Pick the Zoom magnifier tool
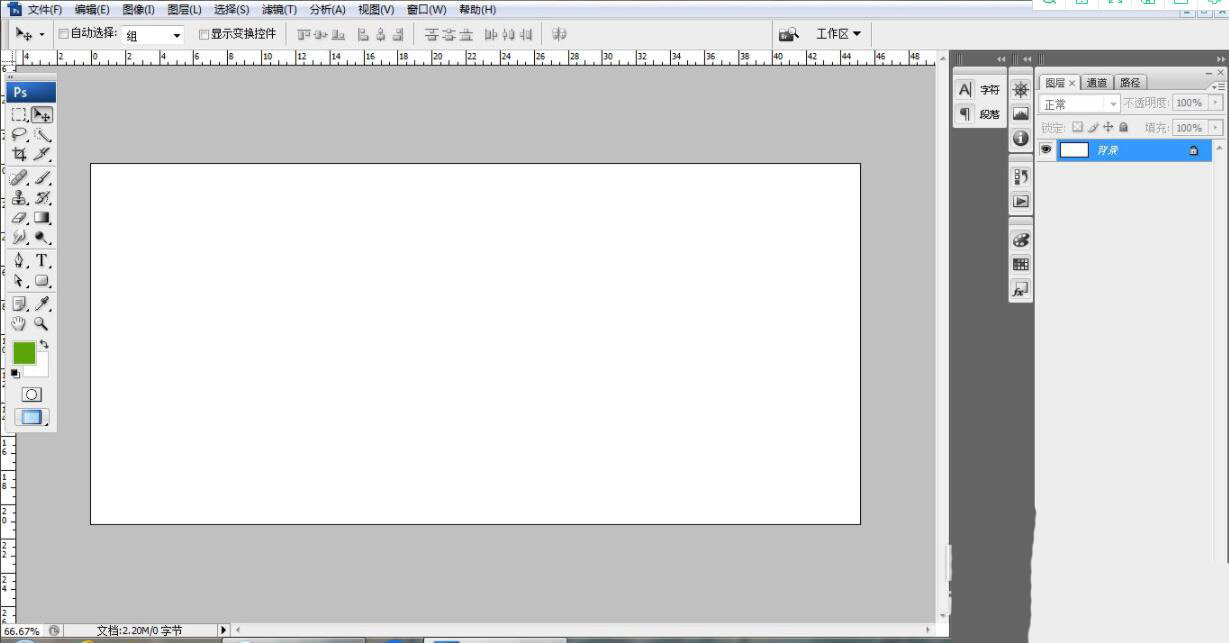This screenshot has height=643, width=1229. 41,324
